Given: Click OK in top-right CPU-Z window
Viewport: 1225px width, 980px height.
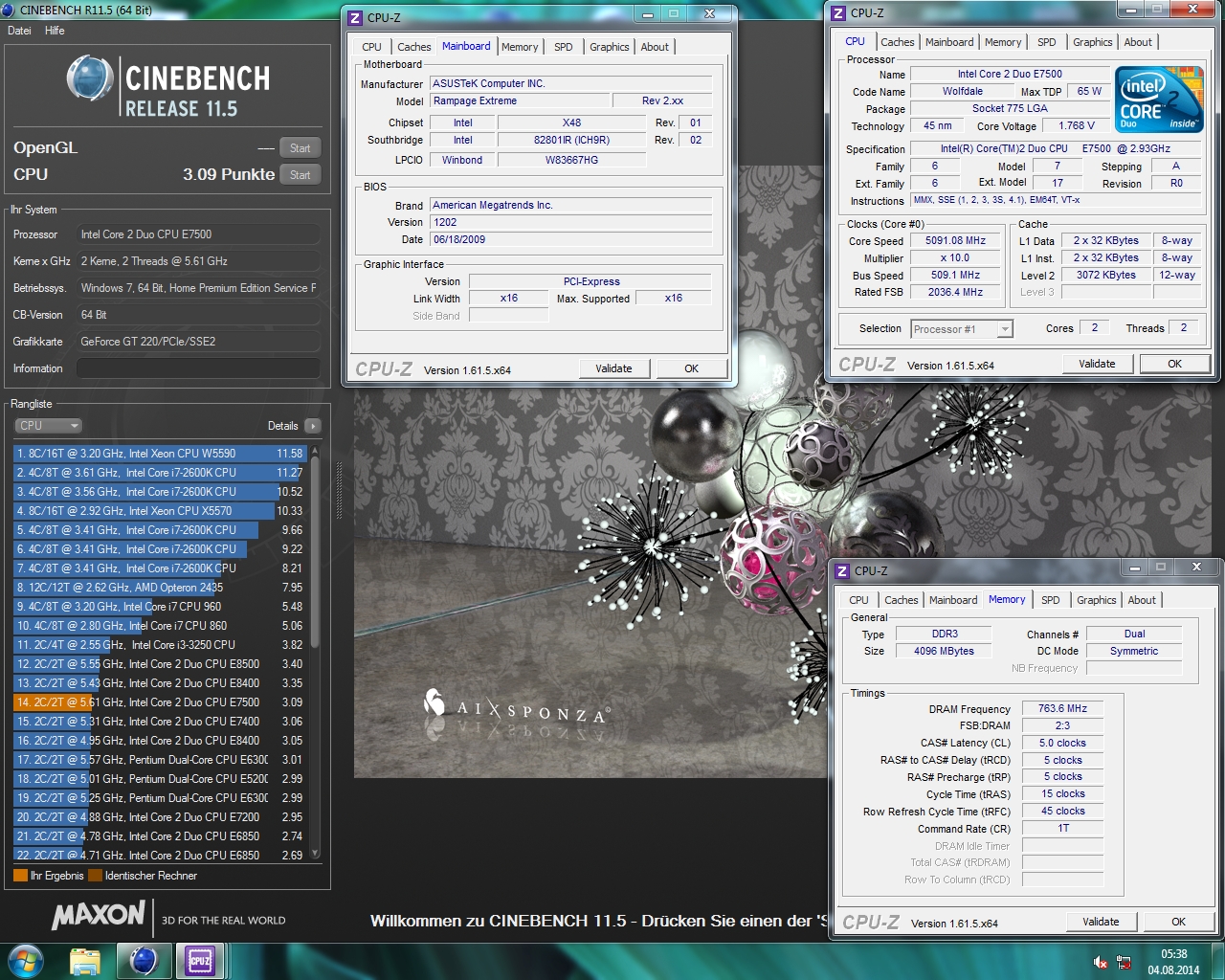Looking at the screenshot, I should pyautogui.click(x=1174, y=364).
